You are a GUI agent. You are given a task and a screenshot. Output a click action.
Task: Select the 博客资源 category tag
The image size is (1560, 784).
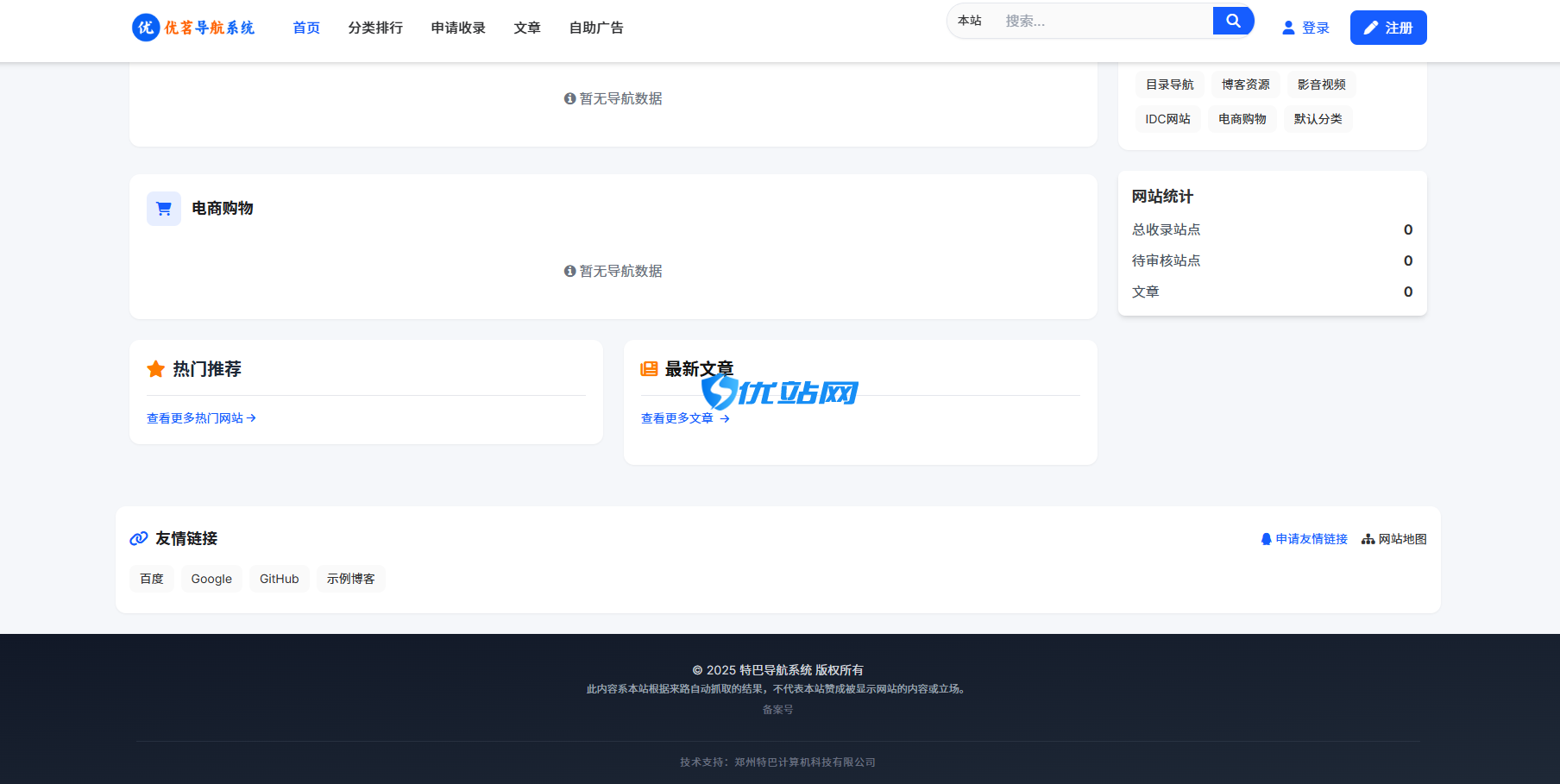click(x=1246, y=85)
